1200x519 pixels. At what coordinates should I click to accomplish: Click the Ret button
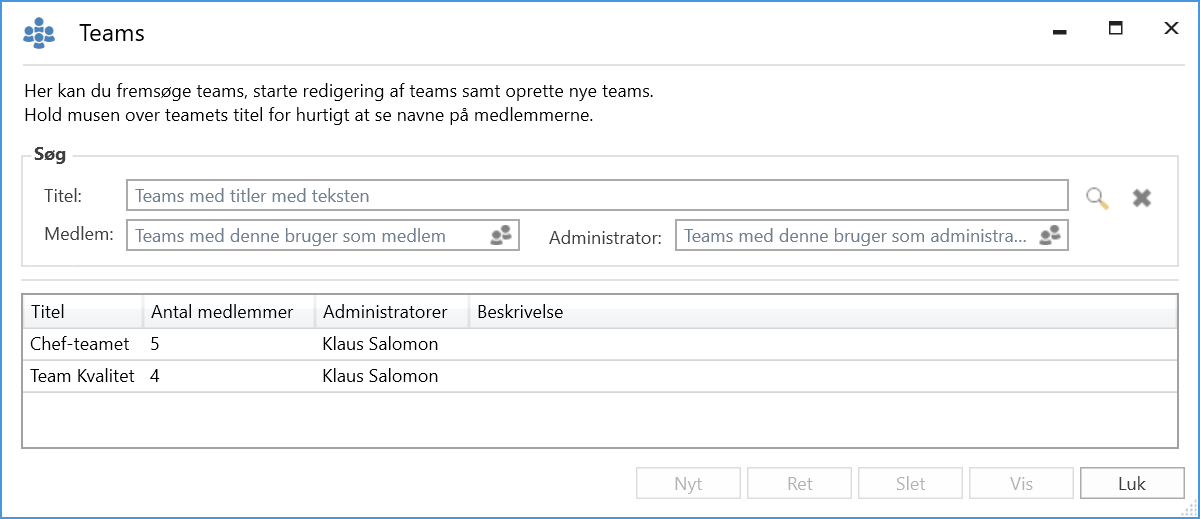pyautogui.click(x=799, y=483)
